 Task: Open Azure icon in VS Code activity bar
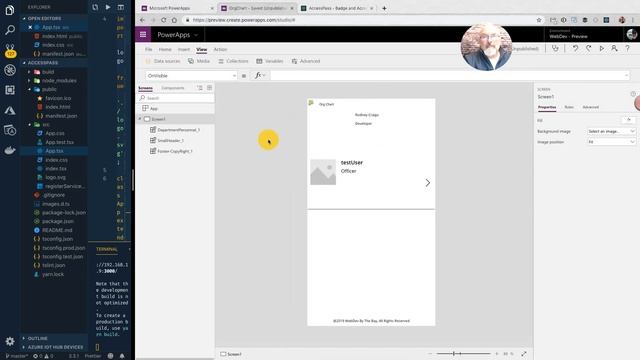click(10, 110)
